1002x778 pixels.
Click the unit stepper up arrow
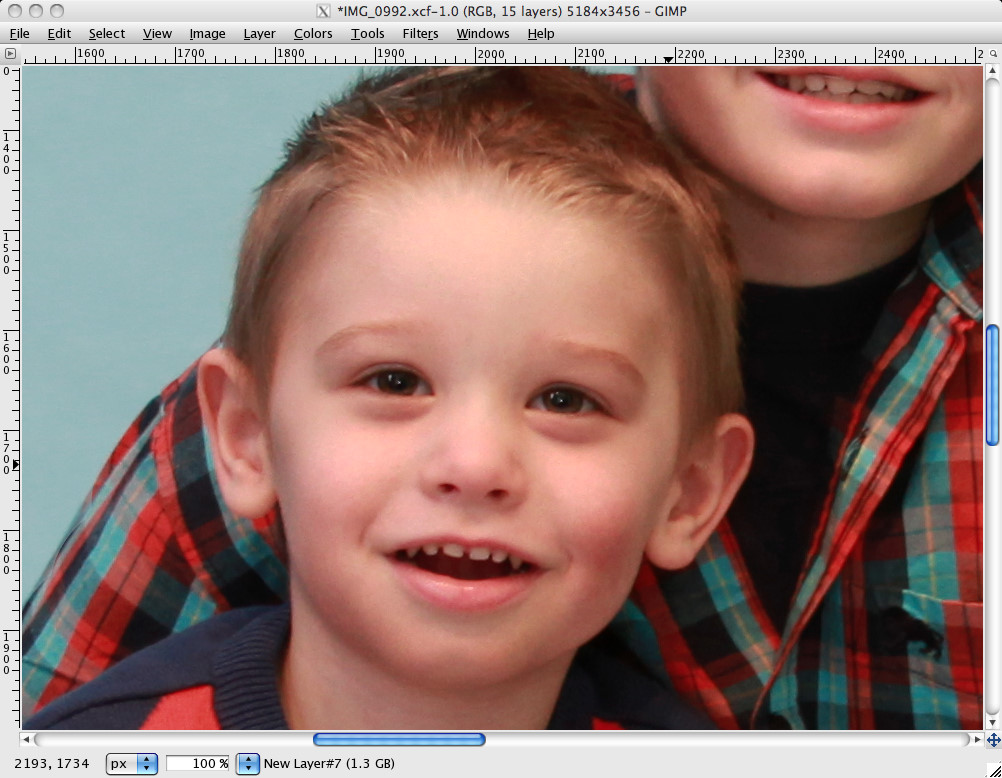(146, 758)
